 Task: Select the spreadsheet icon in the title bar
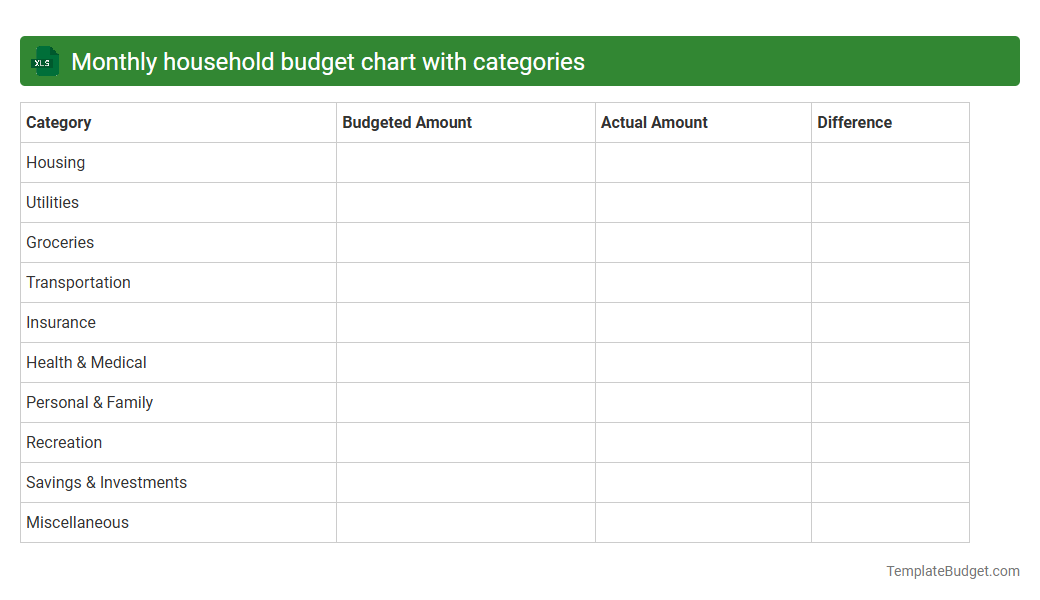pos(44,61)
